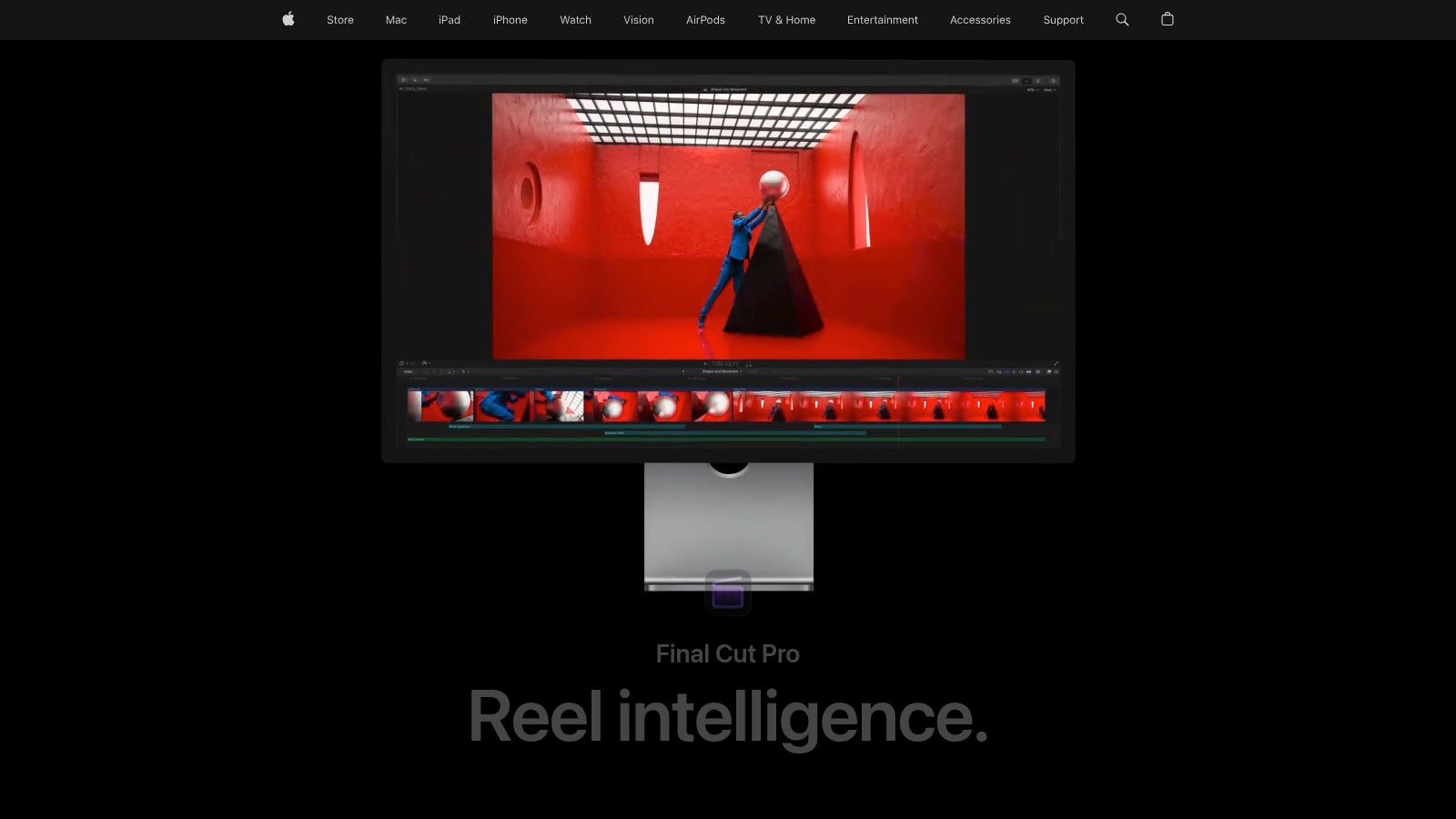The height and width of the screenshot is (819, 1456).
Task: Show the Inspector using its top-right icon
Action: tap(1054, 81)
